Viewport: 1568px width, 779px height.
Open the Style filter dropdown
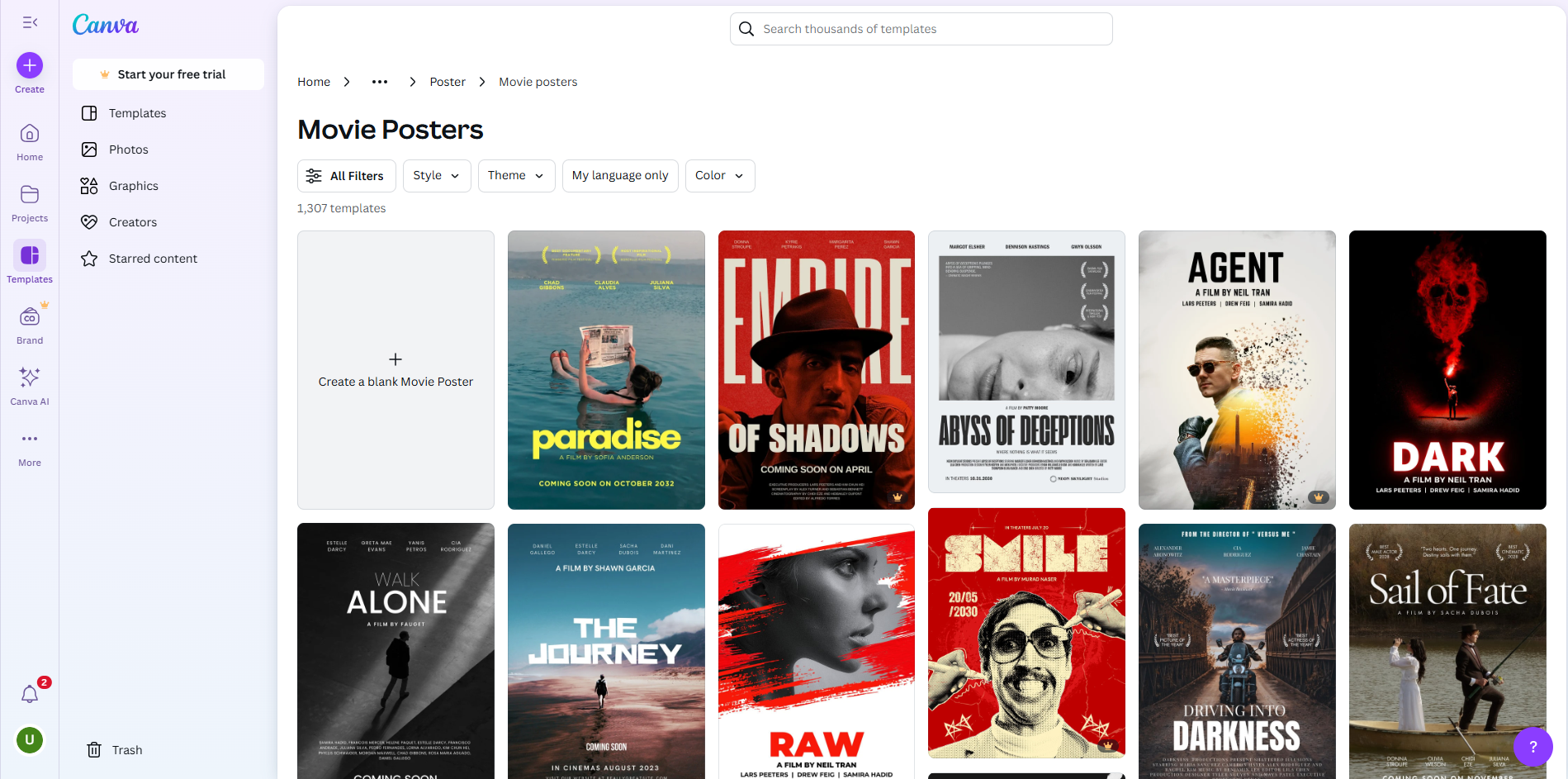tap(436, 175)
